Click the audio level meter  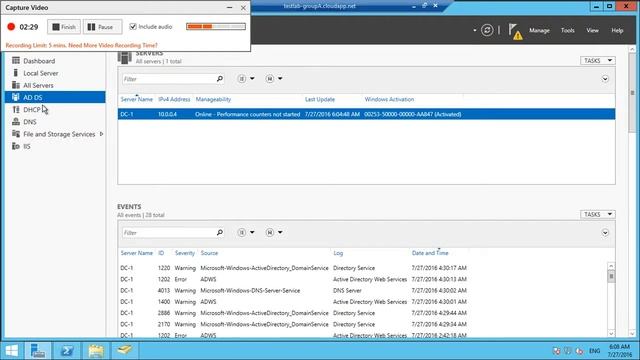[x=216, y=27]
